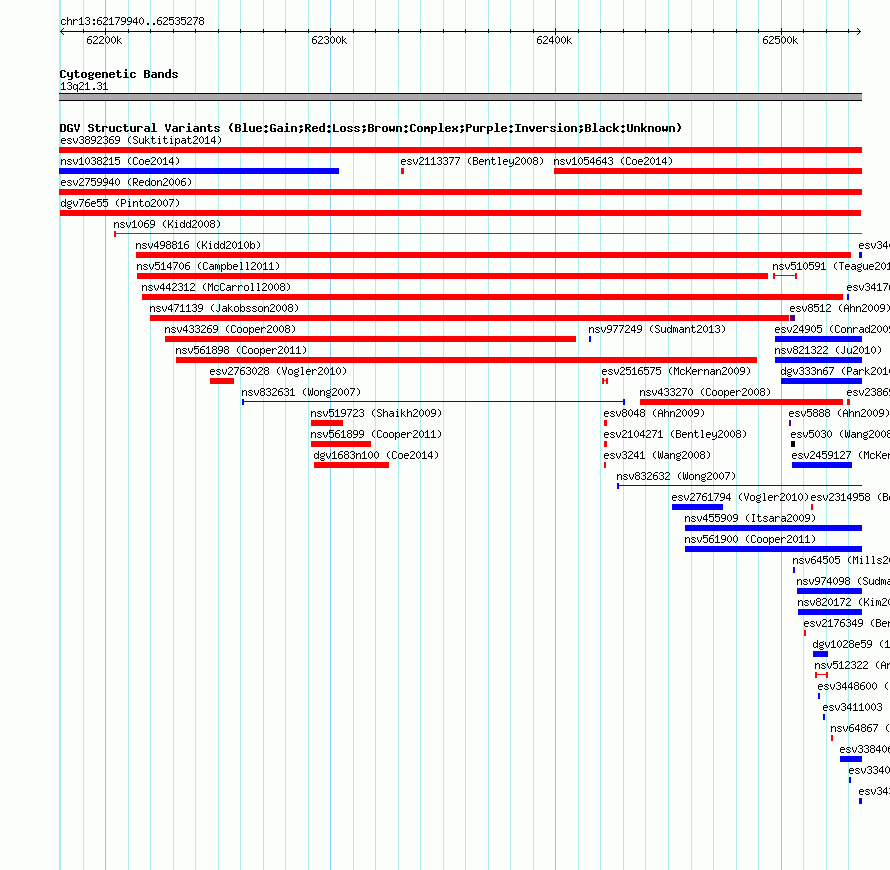Open esv2761794 (Vogler2010) variant label
Image resolution: width=890 pixels, height=870 pixels.
[740, 497]
